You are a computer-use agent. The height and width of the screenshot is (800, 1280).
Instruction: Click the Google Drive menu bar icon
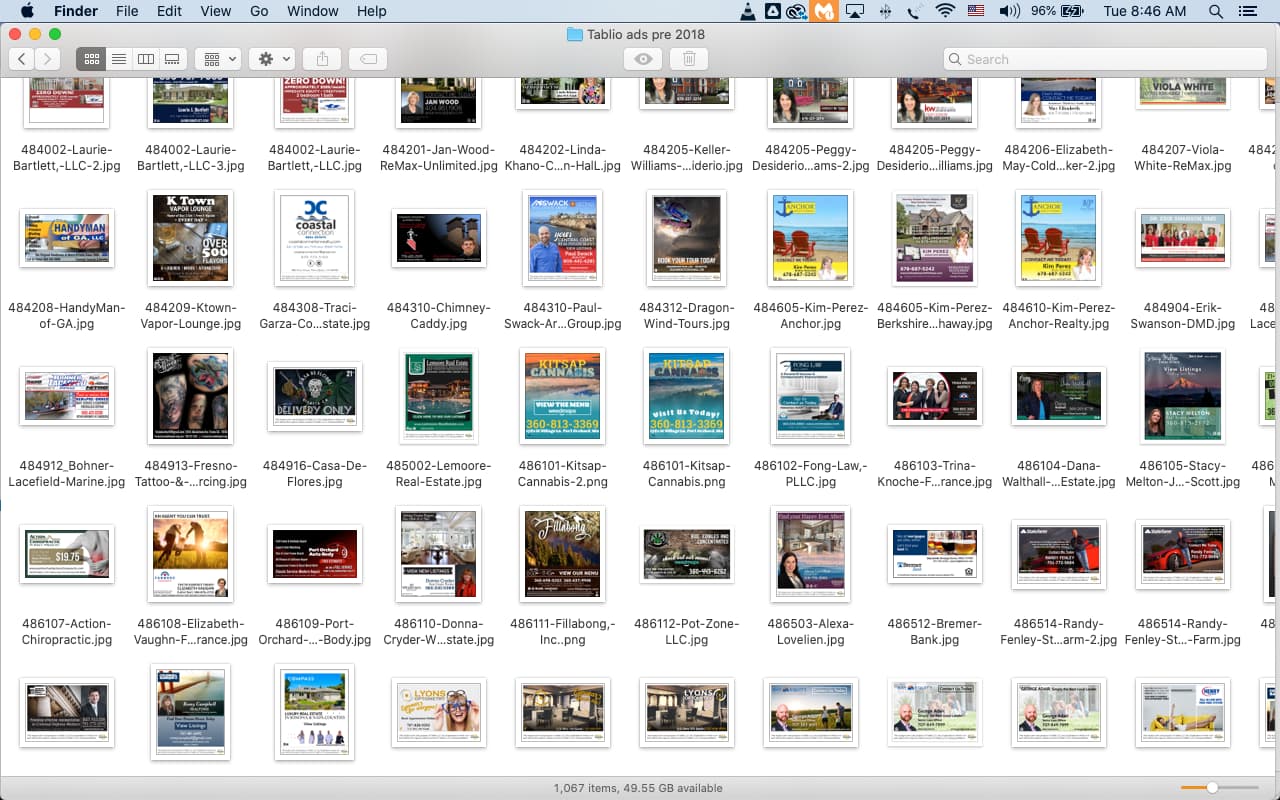[x=773, y=11]
